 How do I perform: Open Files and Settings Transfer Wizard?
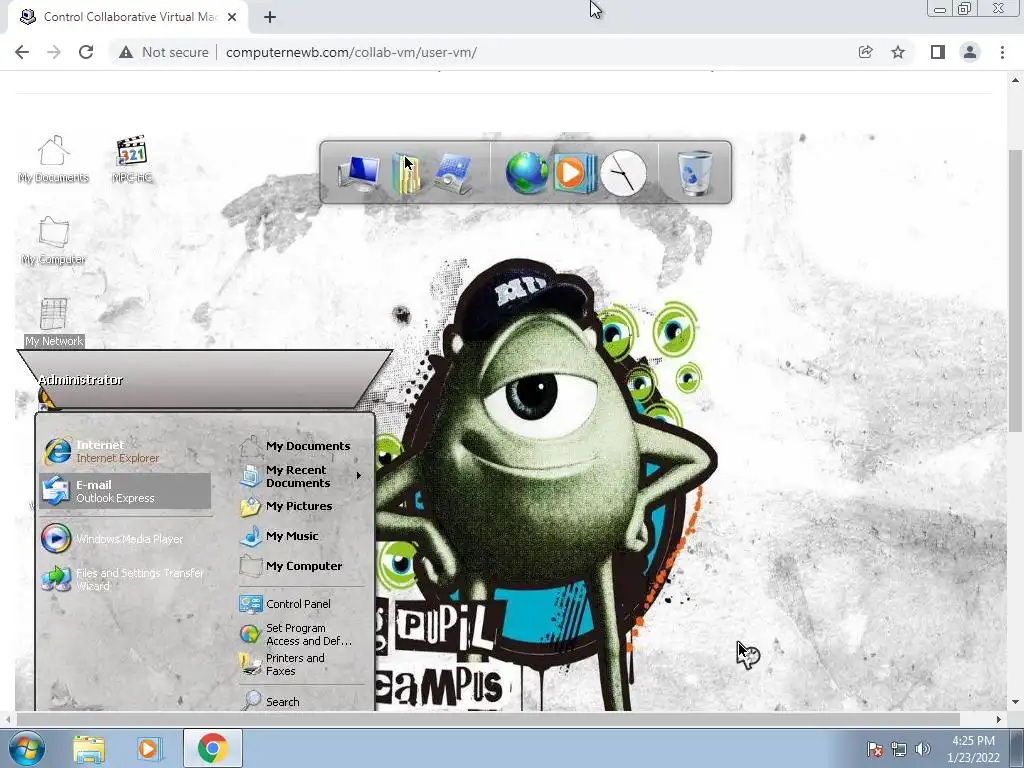click(124, 579)
